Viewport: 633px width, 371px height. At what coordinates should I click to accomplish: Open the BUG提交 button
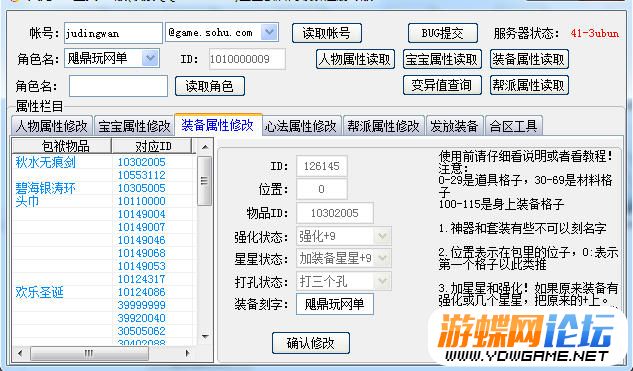point(442,33)
